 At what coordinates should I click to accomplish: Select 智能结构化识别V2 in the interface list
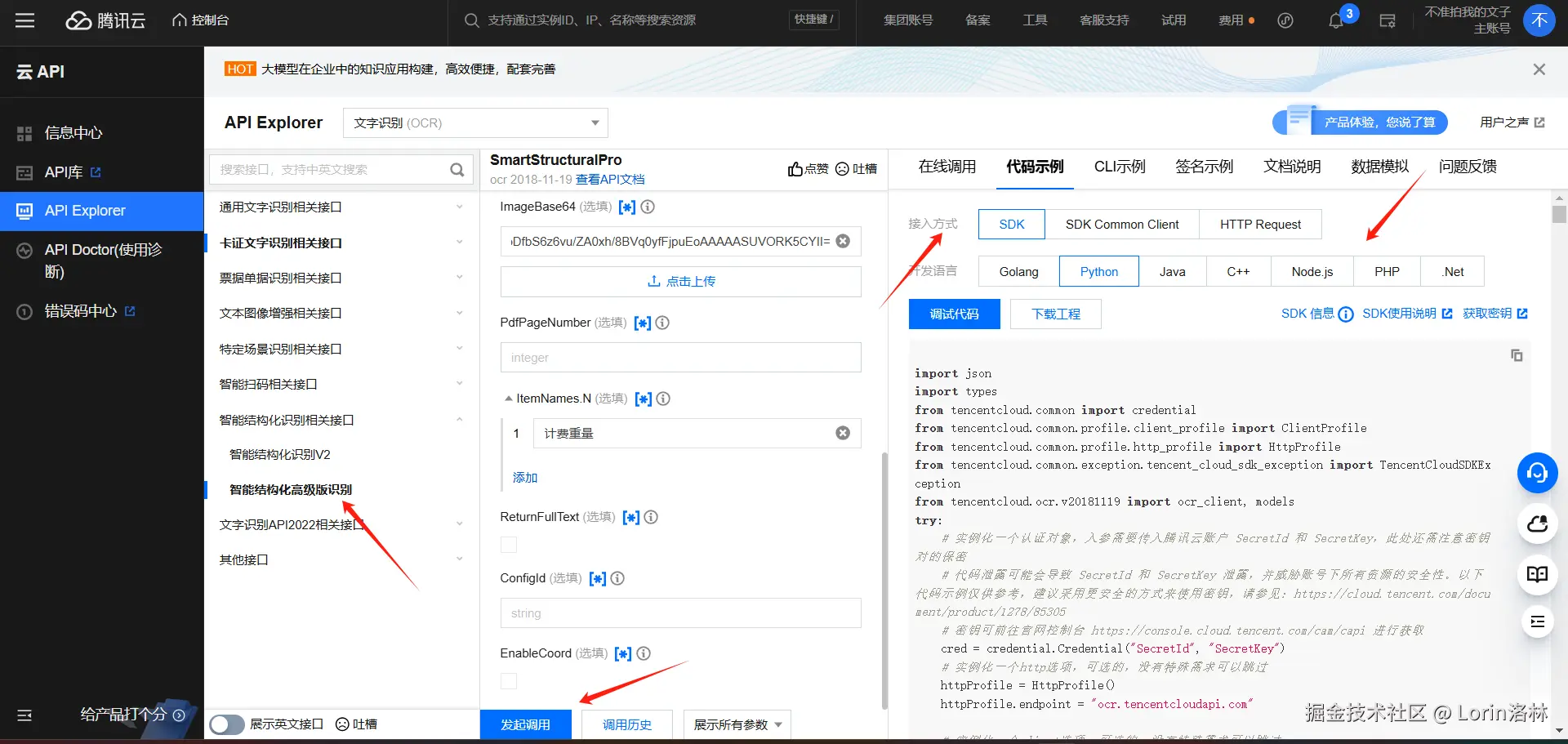280,455
